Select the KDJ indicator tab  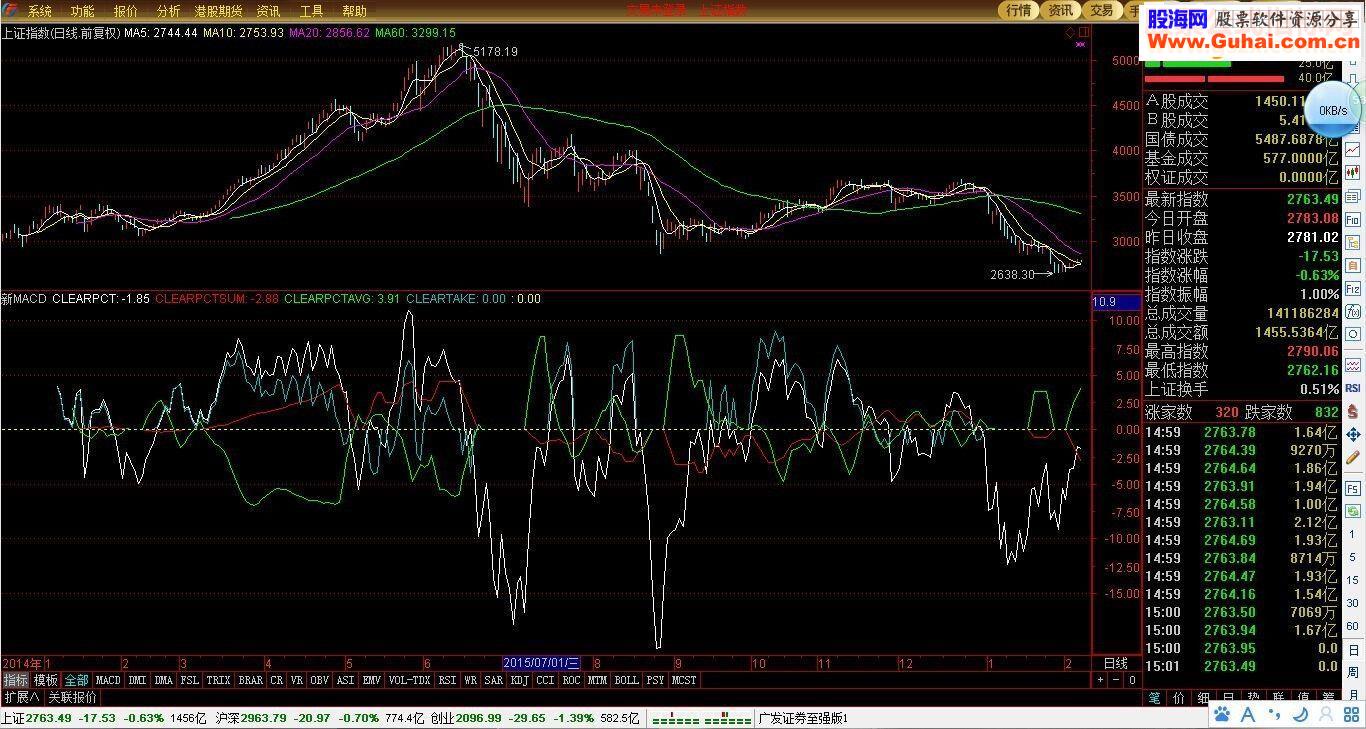519,680
